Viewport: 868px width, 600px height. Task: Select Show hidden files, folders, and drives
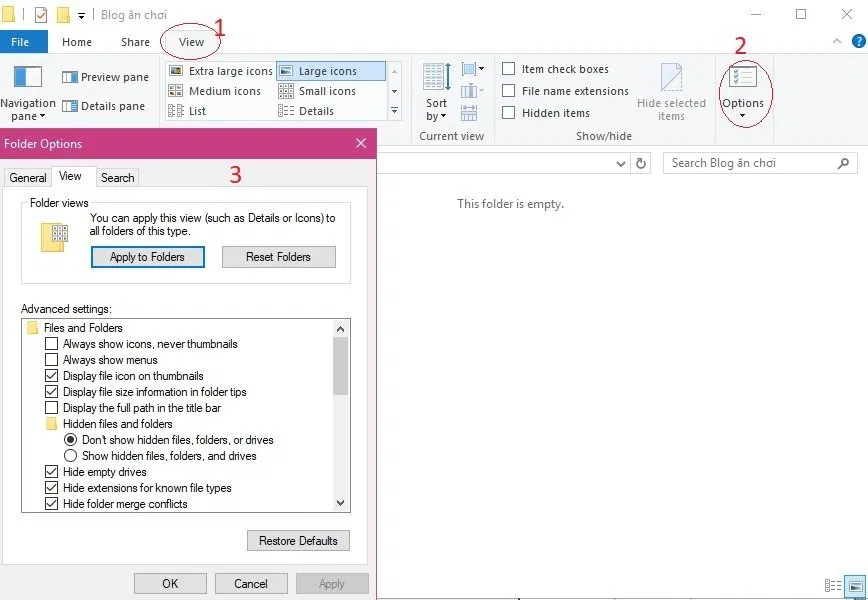pyautogui.click(x=69, y=455)
